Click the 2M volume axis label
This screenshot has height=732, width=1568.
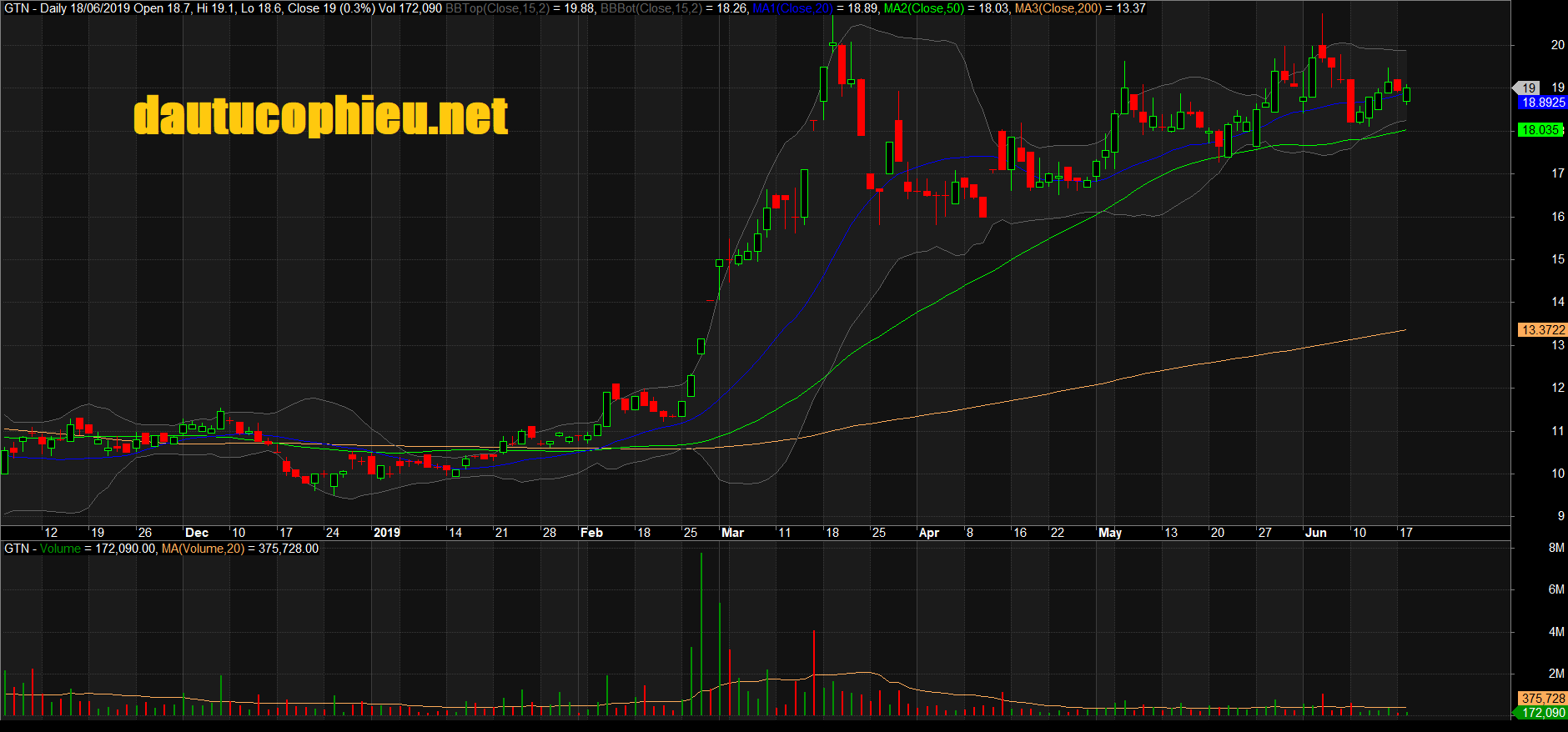pos(1556,674)
